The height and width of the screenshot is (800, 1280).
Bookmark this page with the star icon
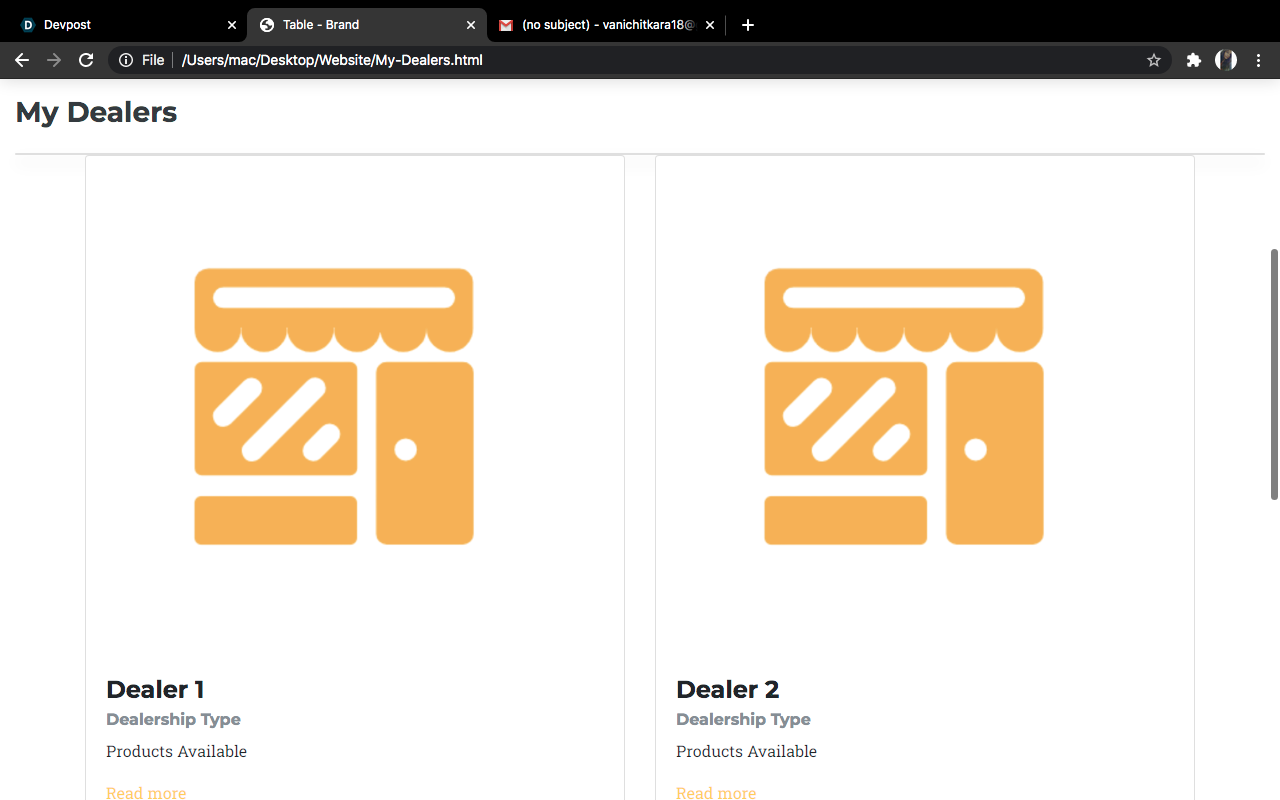1153,60
